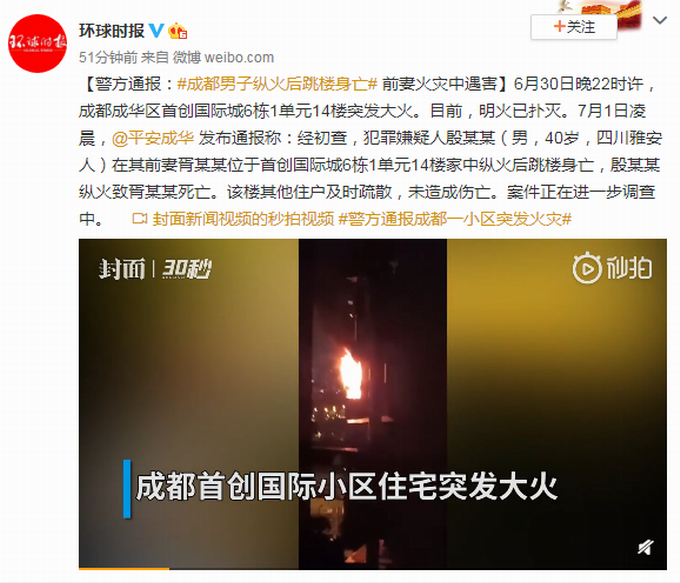Click the 秒拍 logo on video
680x583 pixels.
[612, 268]
